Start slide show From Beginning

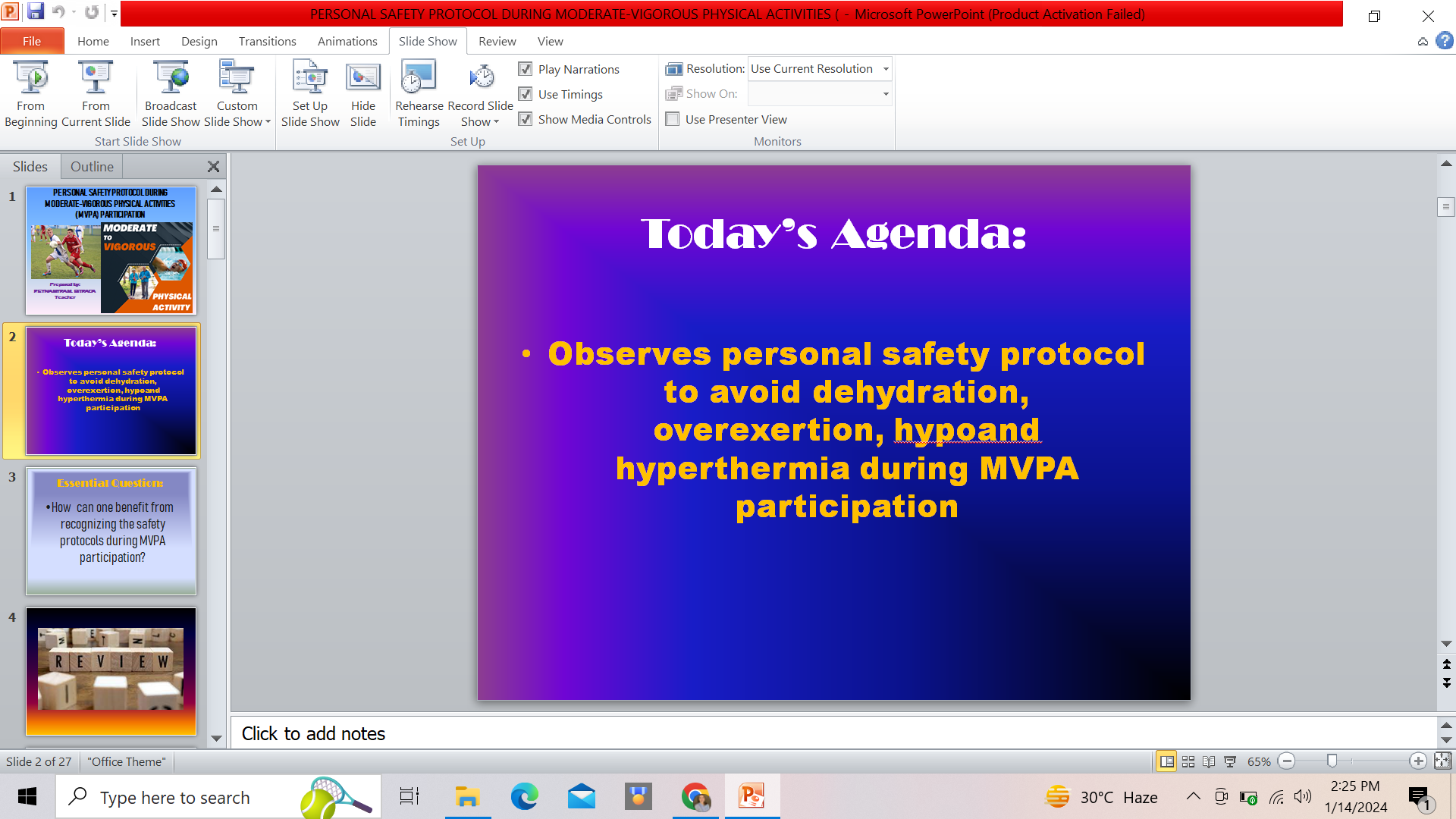point(31,93)
